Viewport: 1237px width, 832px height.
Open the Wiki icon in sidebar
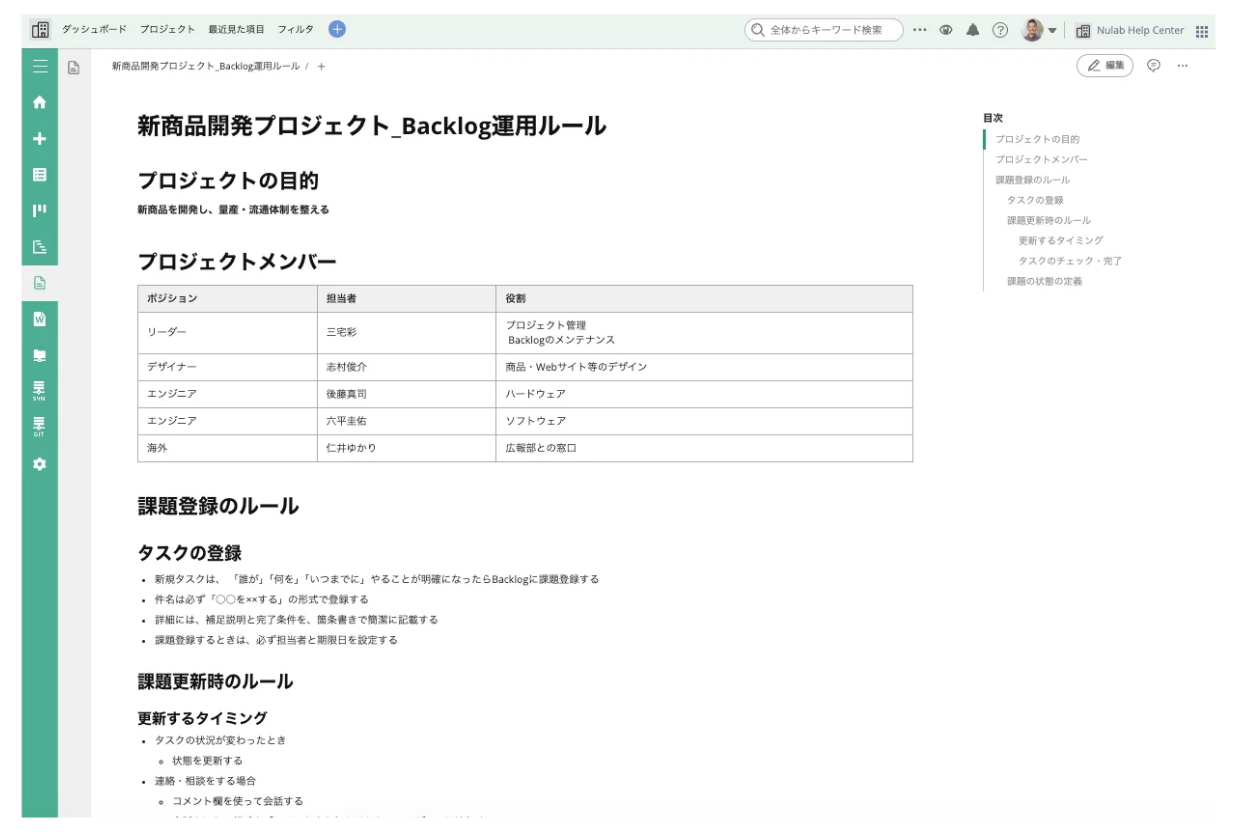[x=40, y=319]
